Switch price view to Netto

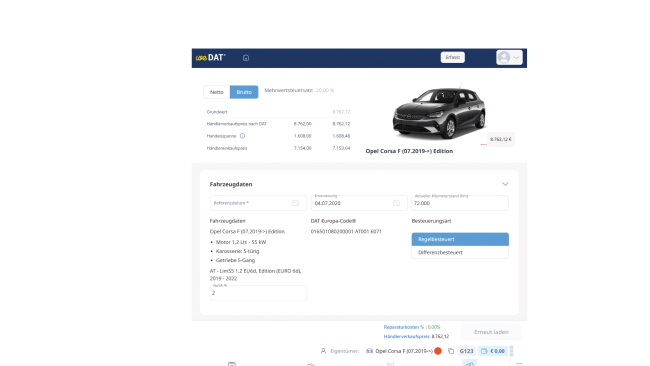(216, 92)
